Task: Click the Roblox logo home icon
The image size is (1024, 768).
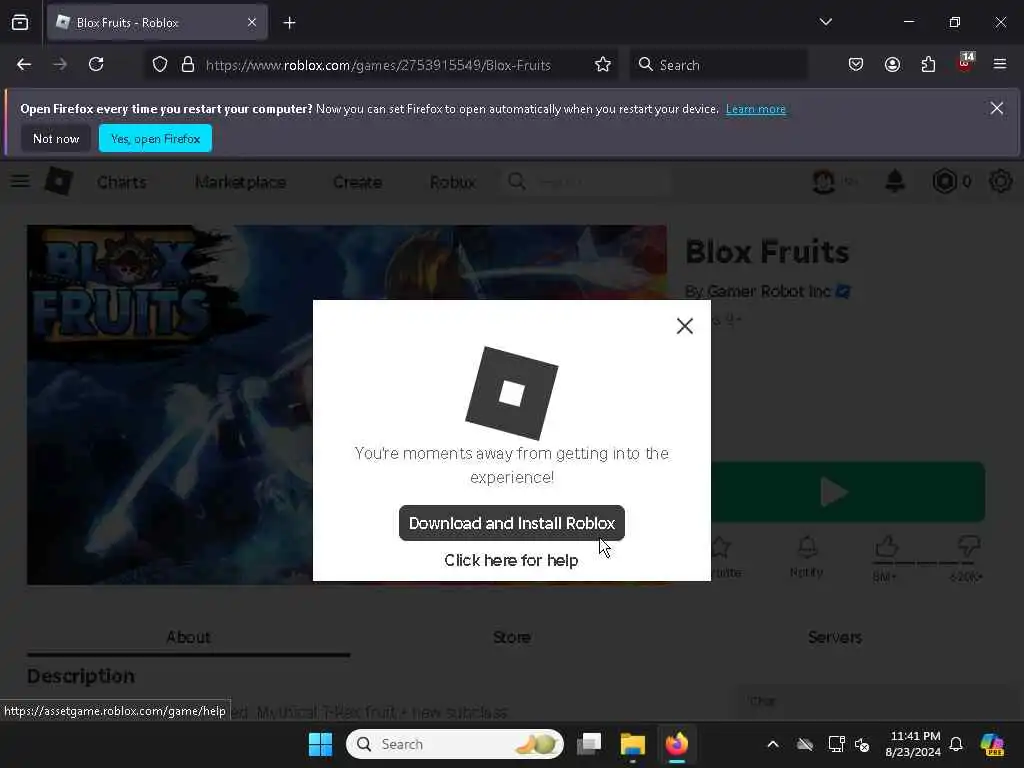Action: pos(59,181)
